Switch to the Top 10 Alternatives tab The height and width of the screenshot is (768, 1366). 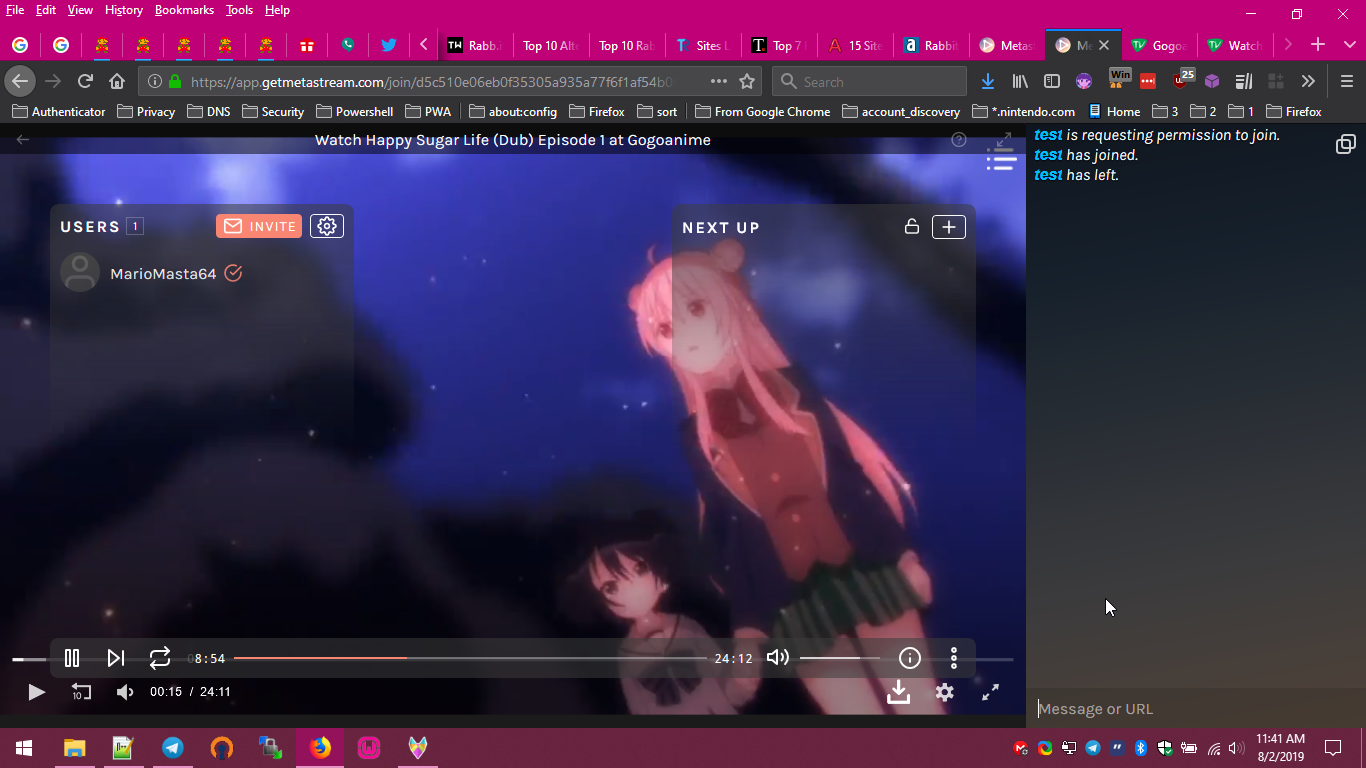click(551, 45)
